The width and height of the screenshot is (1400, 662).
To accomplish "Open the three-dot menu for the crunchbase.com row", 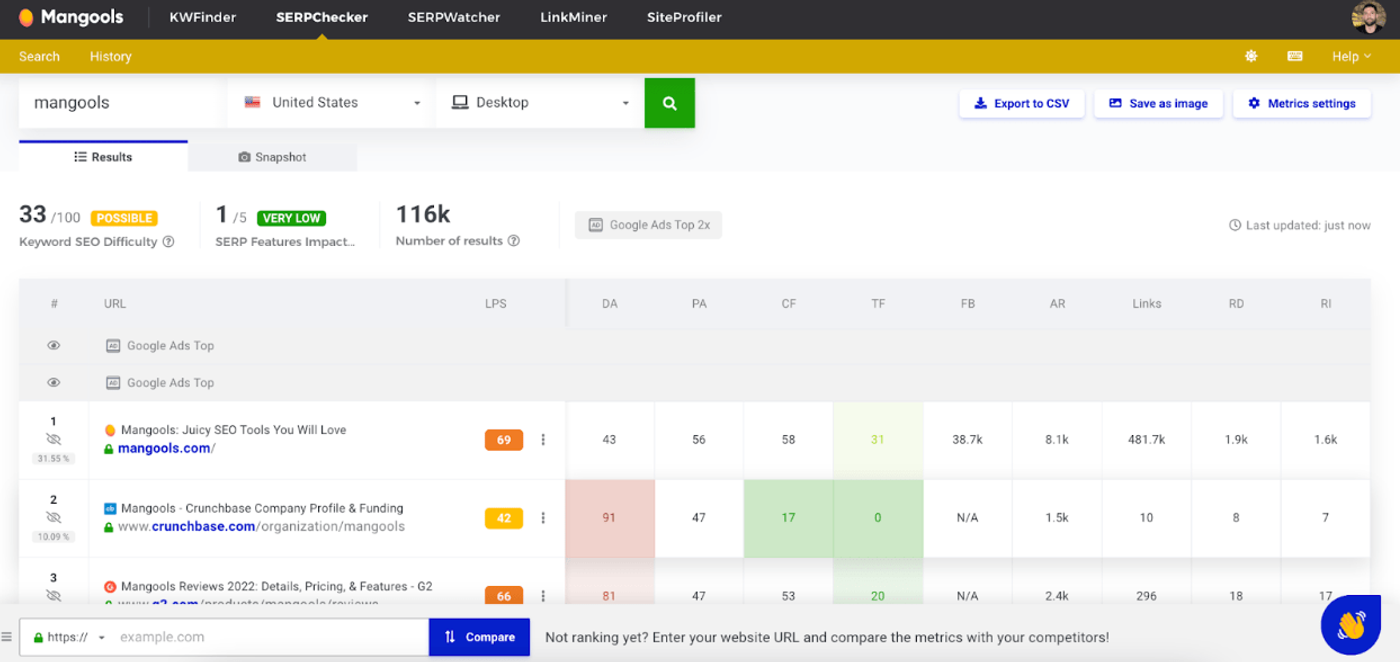I will (543, 518).
